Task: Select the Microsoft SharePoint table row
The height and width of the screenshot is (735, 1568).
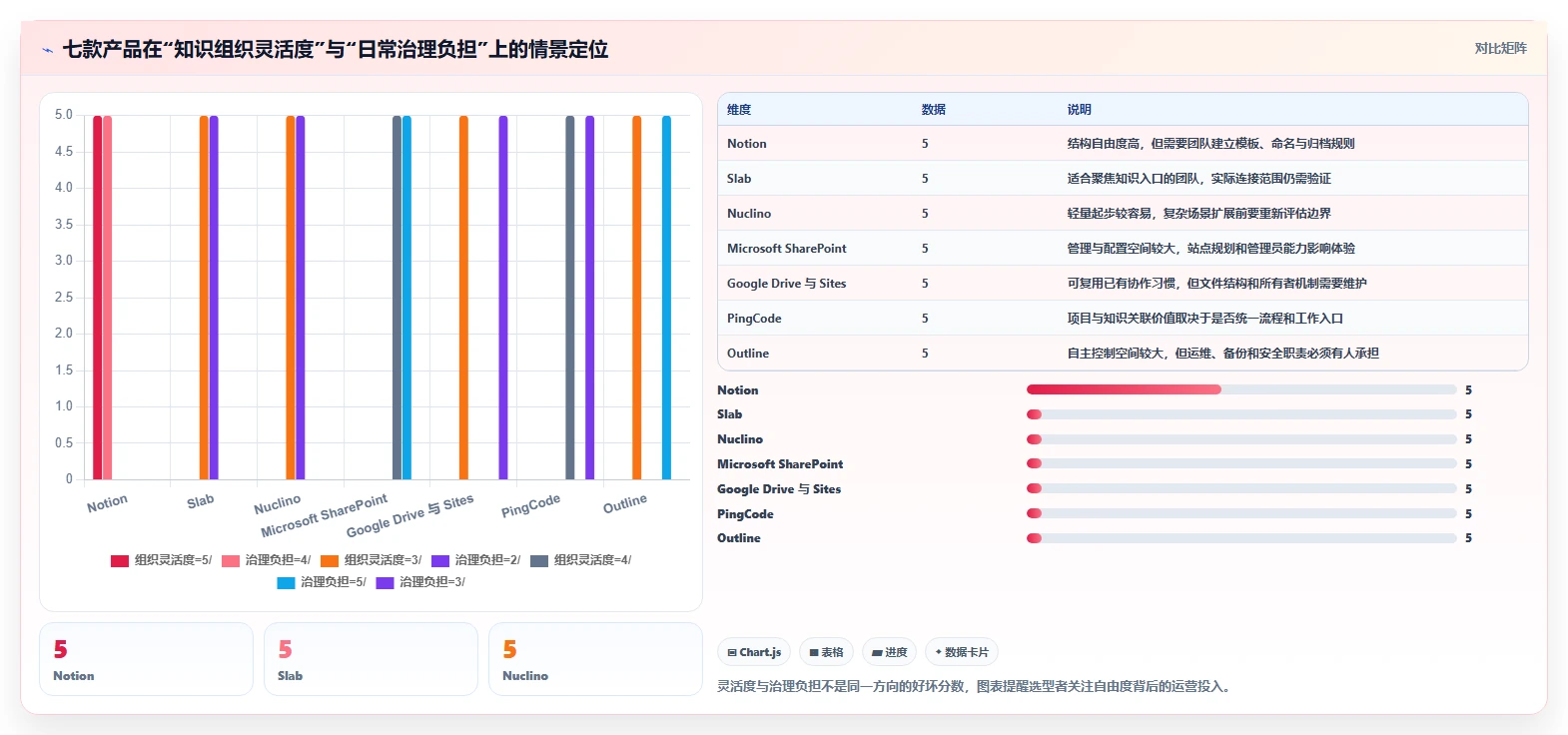Action: 1123,249
